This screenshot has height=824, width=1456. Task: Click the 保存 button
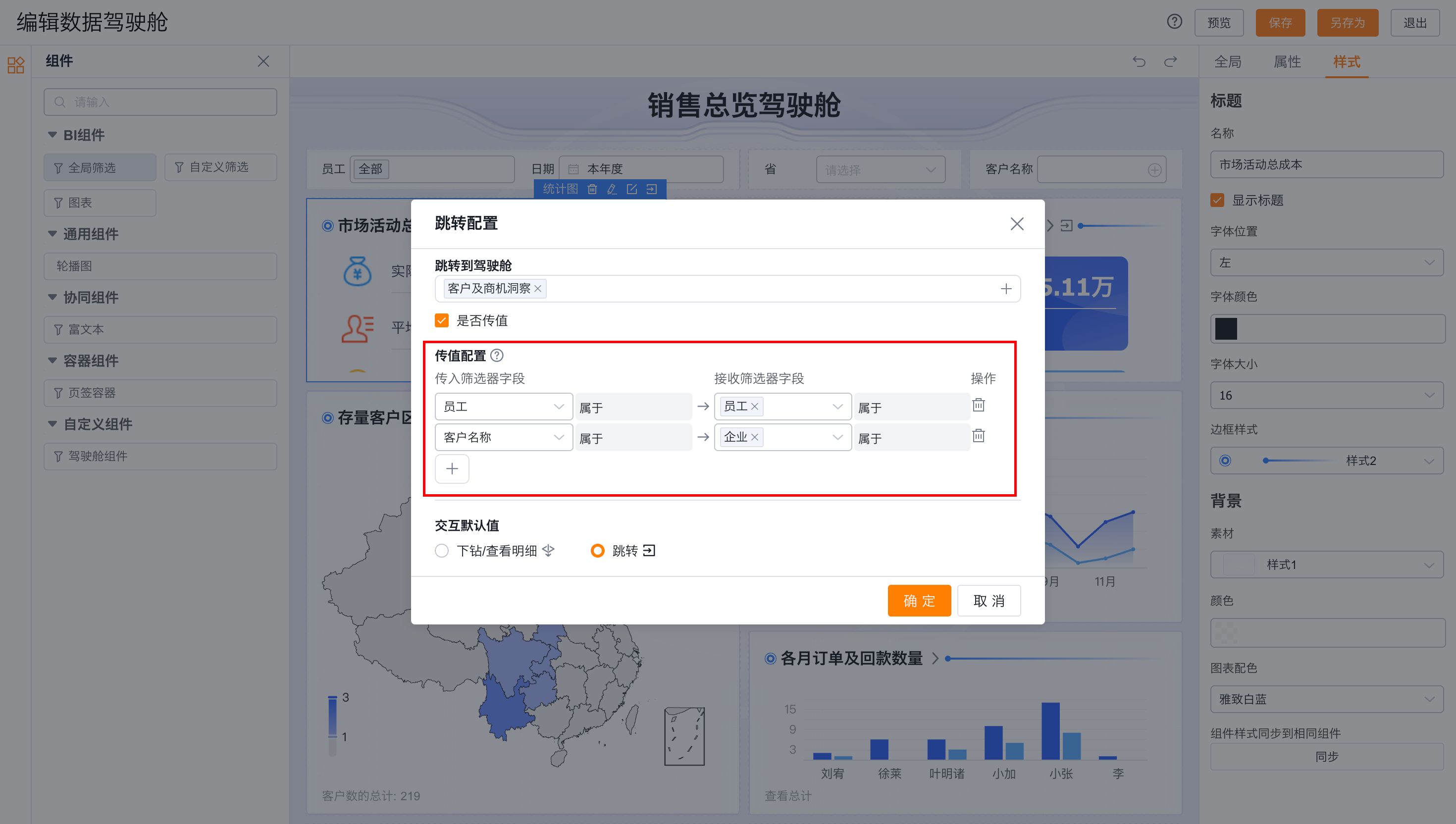pyautogui.click(x=1280, y=23)
